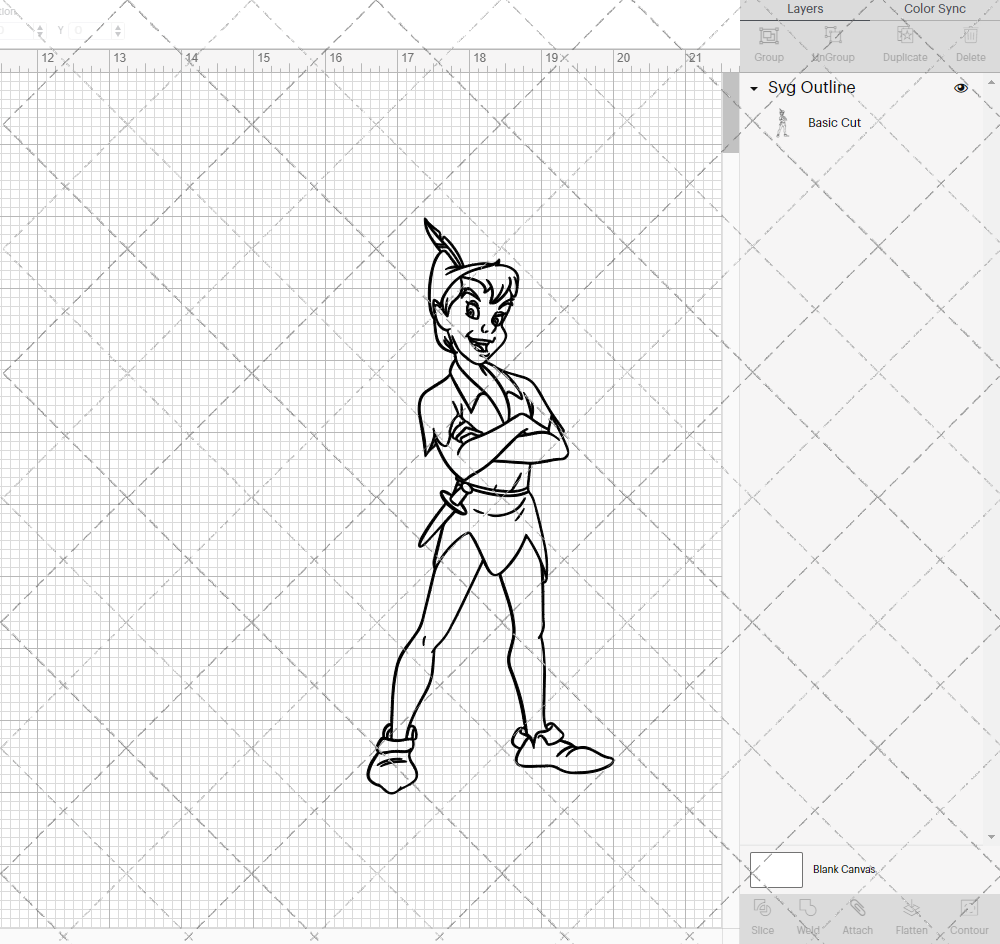Open the Contour tool
The height and width of the screenshot is (944, 1000).
point(968,915)
